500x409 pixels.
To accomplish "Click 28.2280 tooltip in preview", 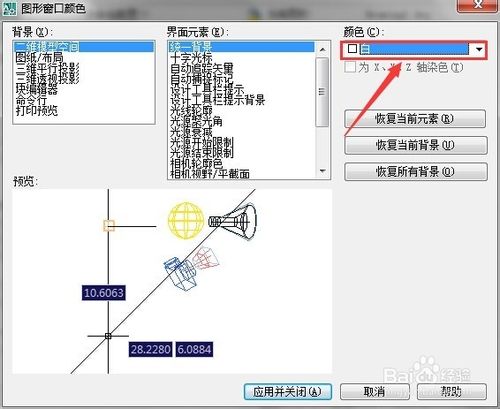I will (x=151, y=349).
